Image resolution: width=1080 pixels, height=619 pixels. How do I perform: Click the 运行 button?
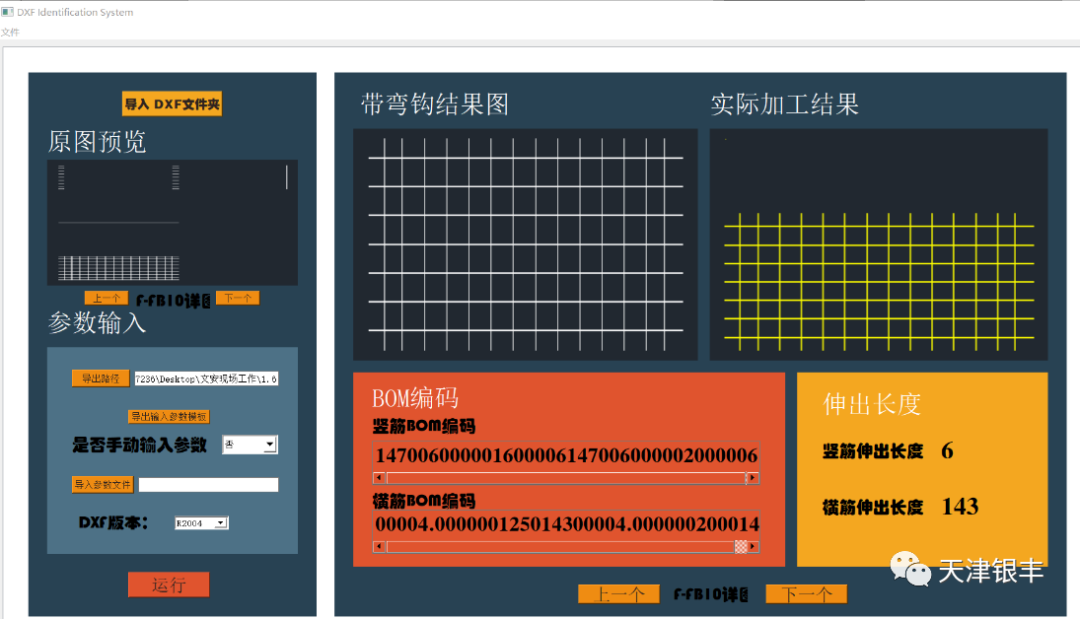pyautogui.click(x=169, y=585)
